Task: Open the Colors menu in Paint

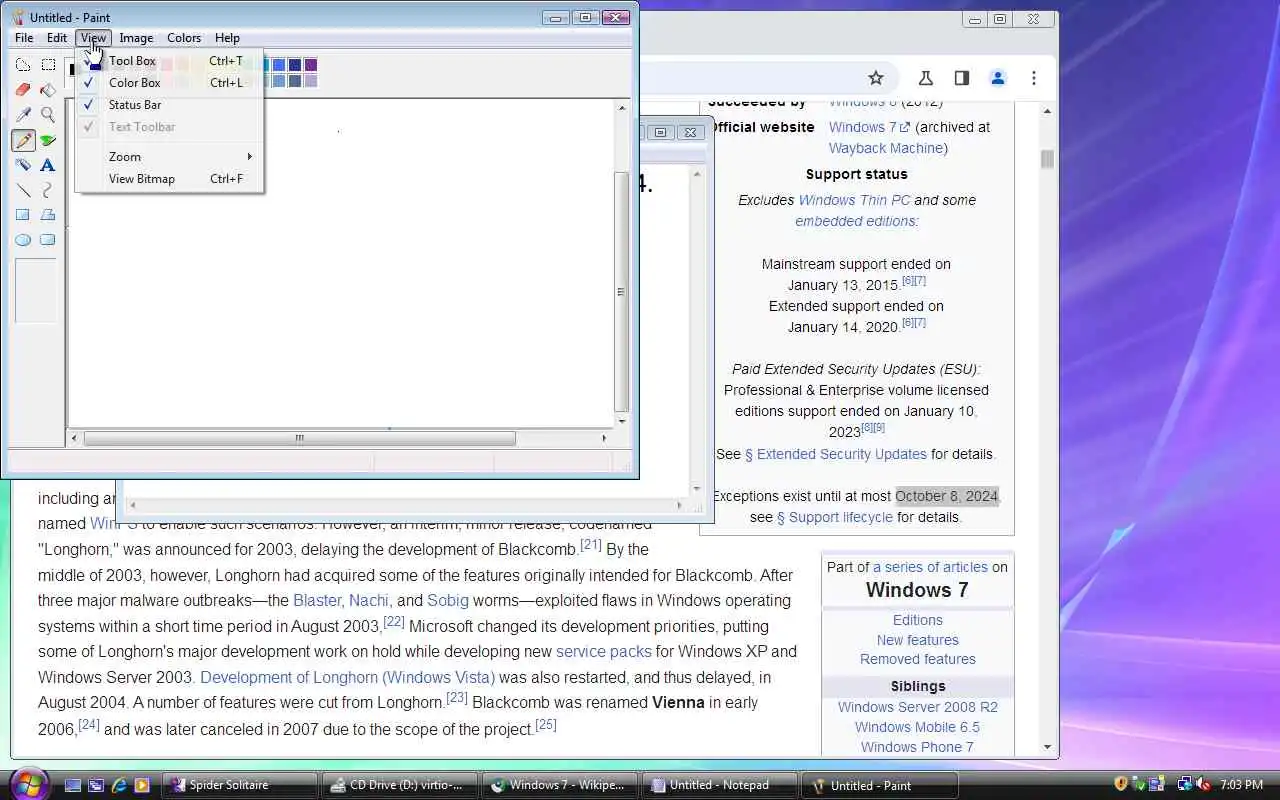Action: point(184,38)
